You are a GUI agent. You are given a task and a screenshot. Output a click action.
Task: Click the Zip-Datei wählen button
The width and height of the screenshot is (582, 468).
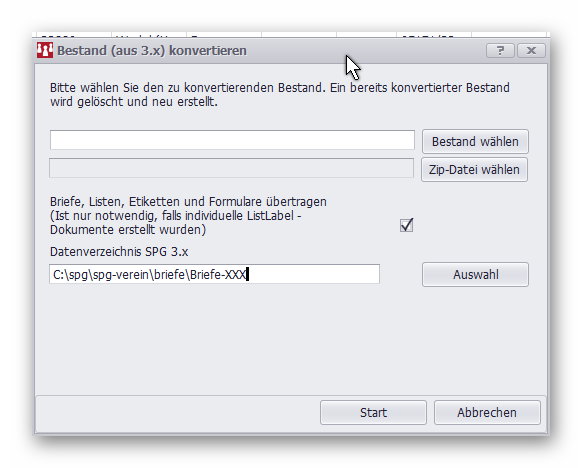(474, 170)
